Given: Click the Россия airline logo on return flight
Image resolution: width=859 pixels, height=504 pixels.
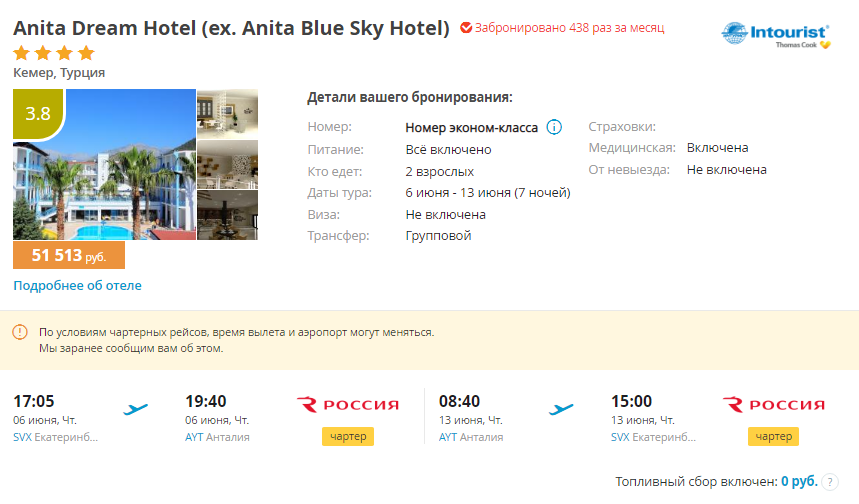Looking at the screenshot, I should coord(774,405).
